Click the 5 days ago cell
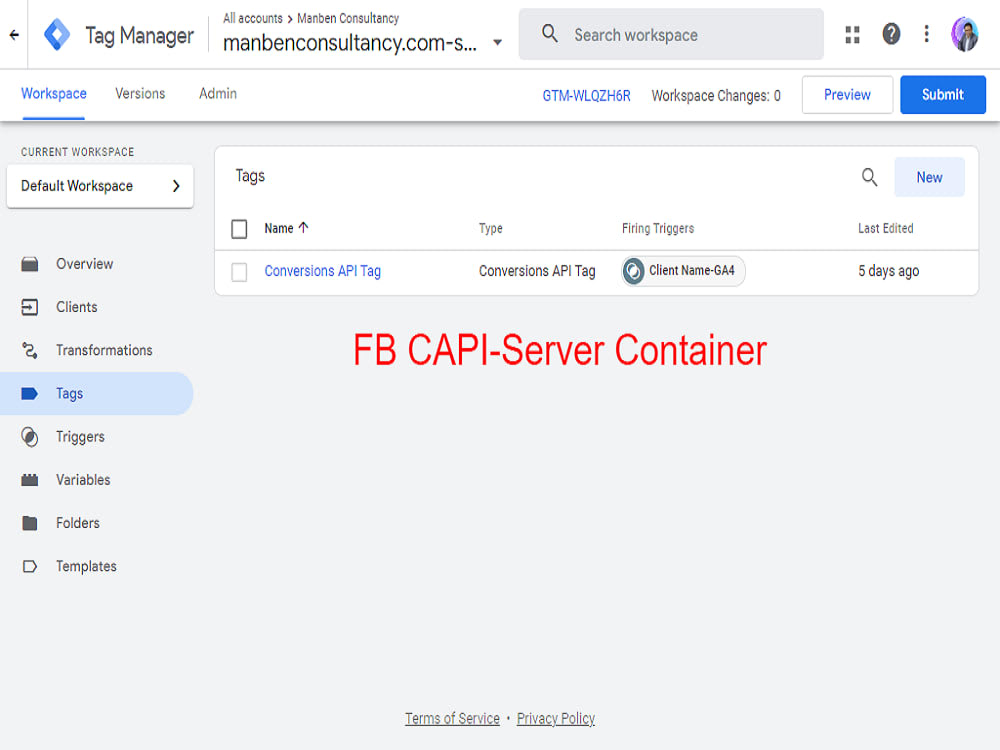Viewport: 1000px width, 750px height. [888, 271]
